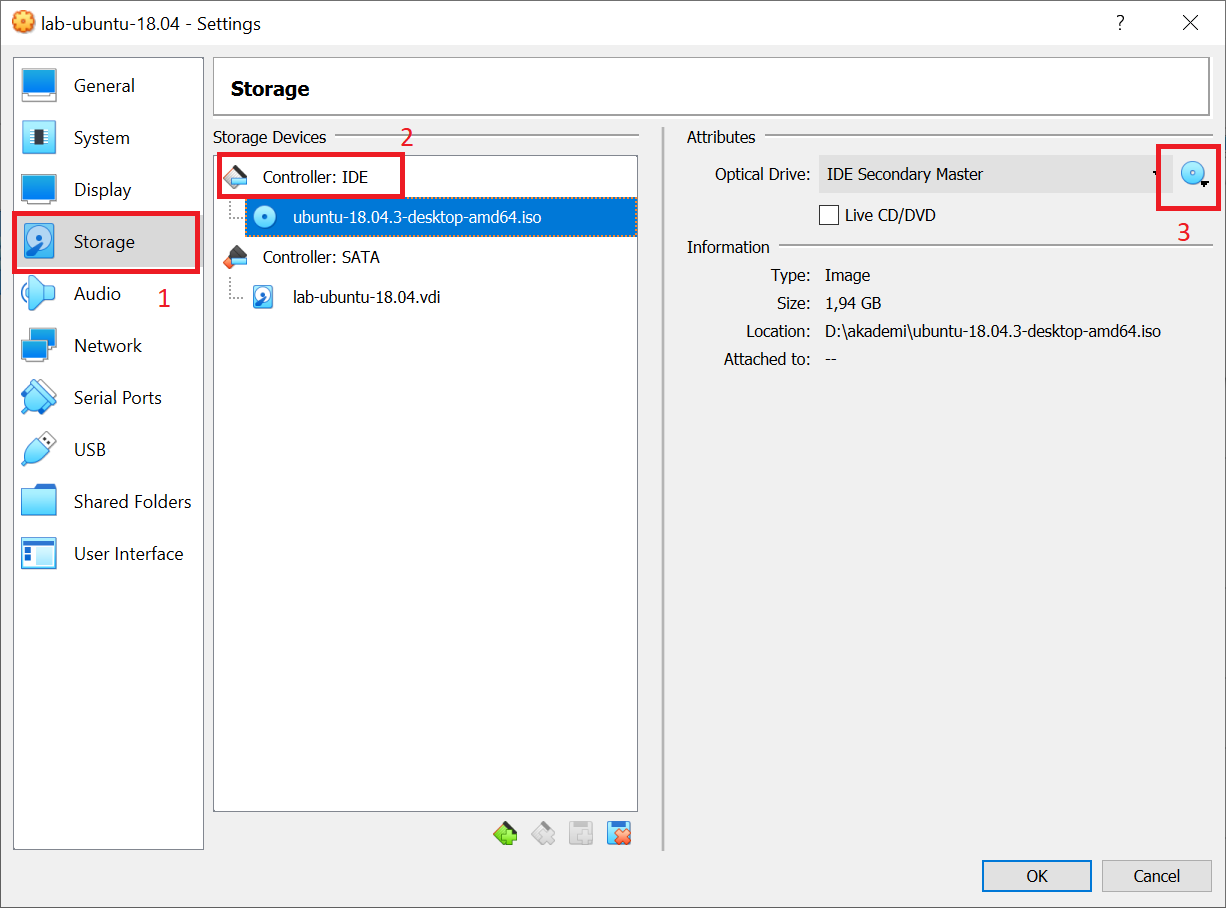This screenshot has width=1226, height=908.
Task: Click the optical disc icon beside ubuntu iso
Action: tap(264, 217)
